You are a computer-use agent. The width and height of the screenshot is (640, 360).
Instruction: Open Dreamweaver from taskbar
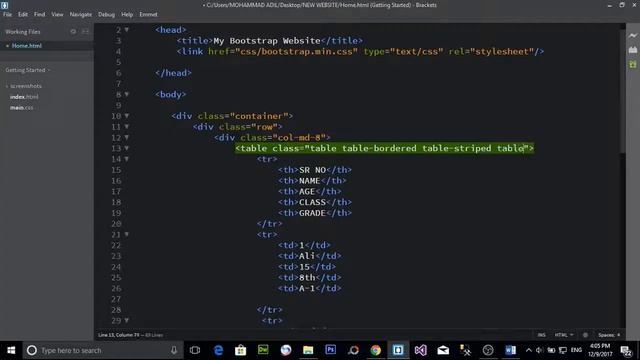(263, 350)
